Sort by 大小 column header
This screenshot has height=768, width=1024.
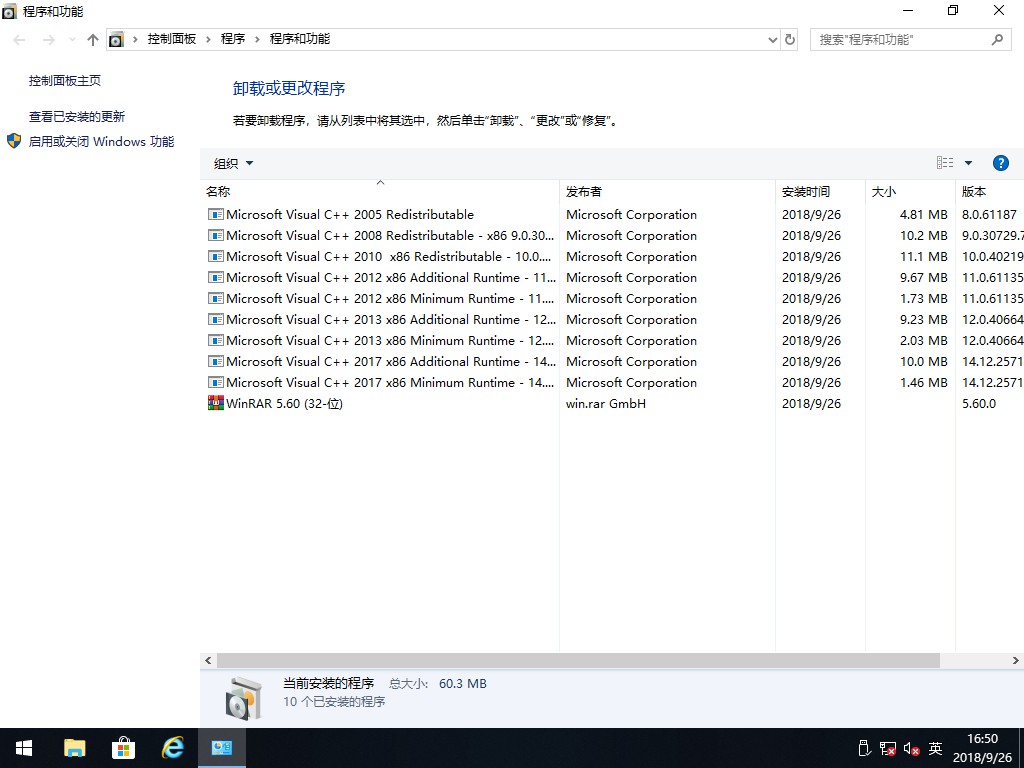pos(910,191)
